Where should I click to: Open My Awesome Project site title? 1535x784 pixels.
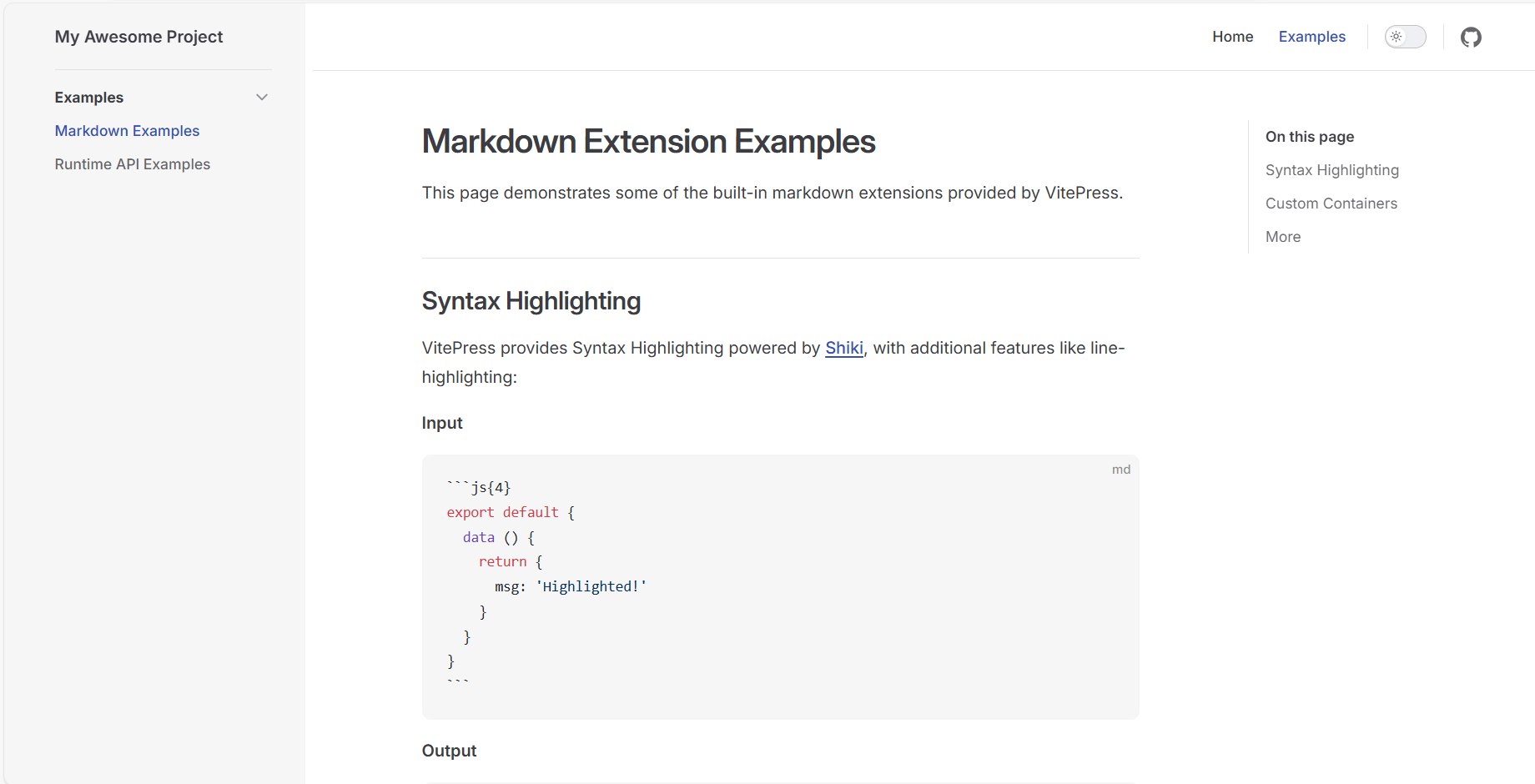[x=138, y=37]
